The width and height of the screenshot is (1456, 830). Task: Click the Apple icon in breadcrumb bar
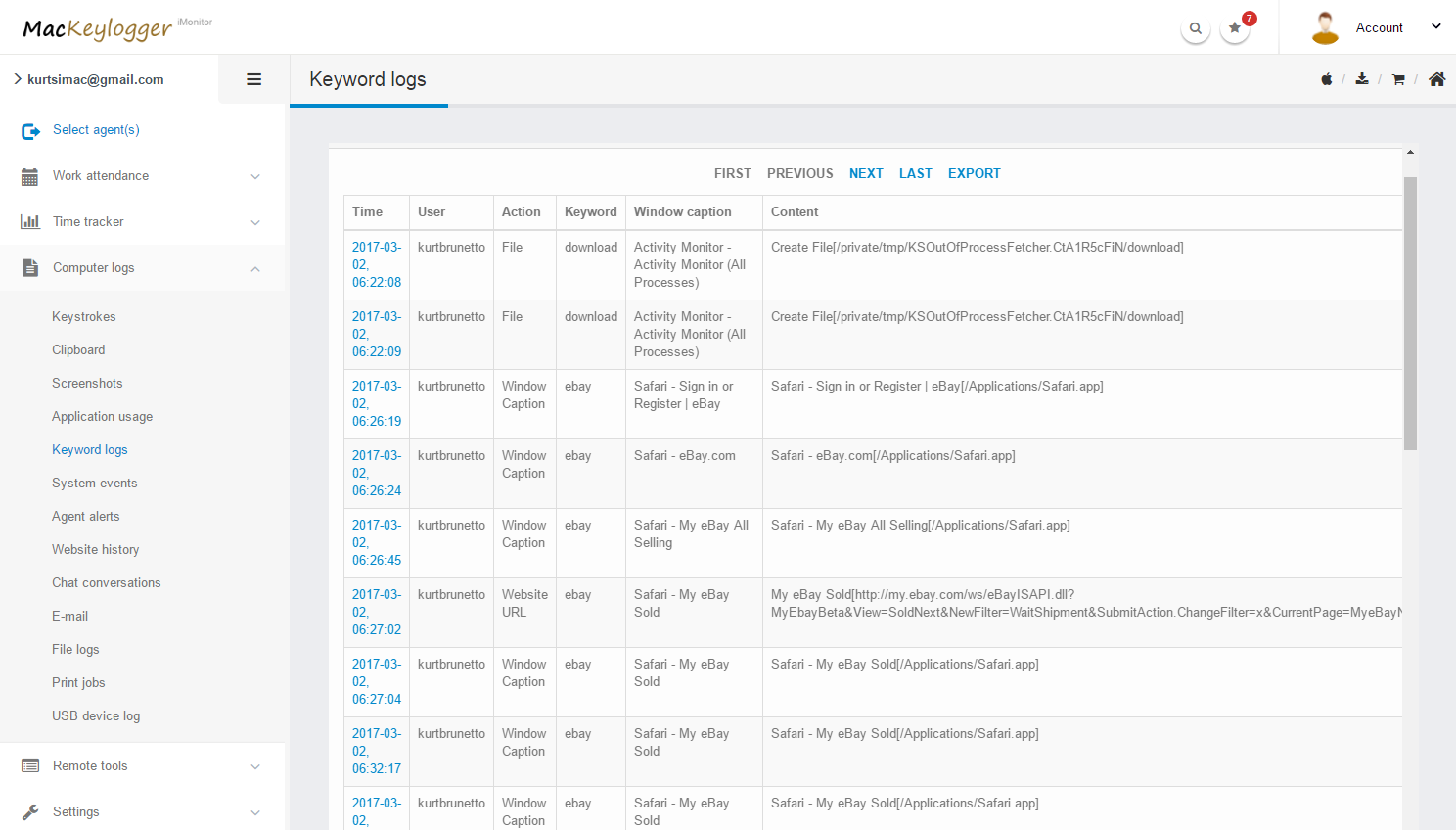click(1326, 79)
